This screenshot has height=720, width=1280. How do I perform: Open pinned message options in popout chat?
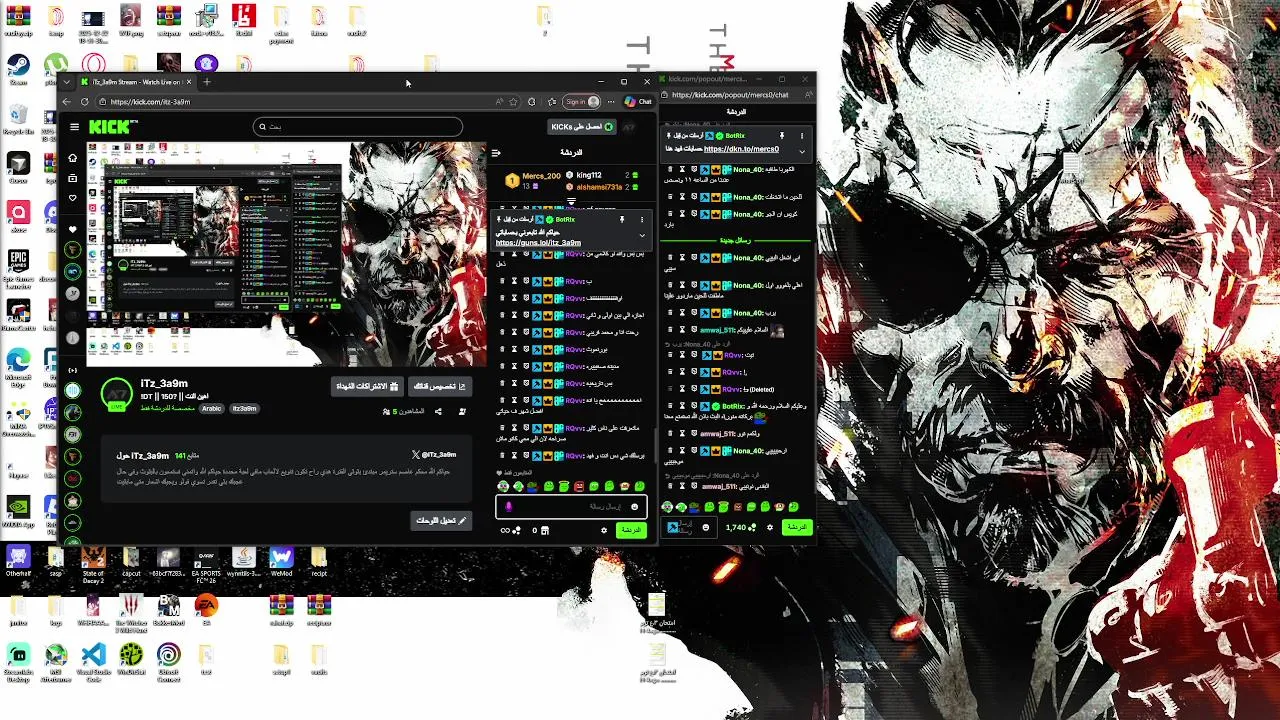pos(801,135)
